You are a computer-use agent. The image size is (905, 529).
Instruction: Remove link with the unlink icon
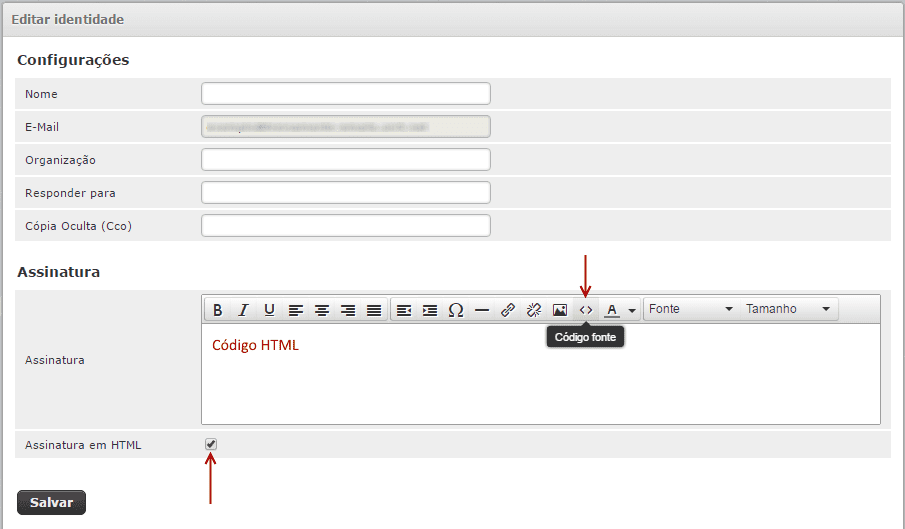point(534,310)
